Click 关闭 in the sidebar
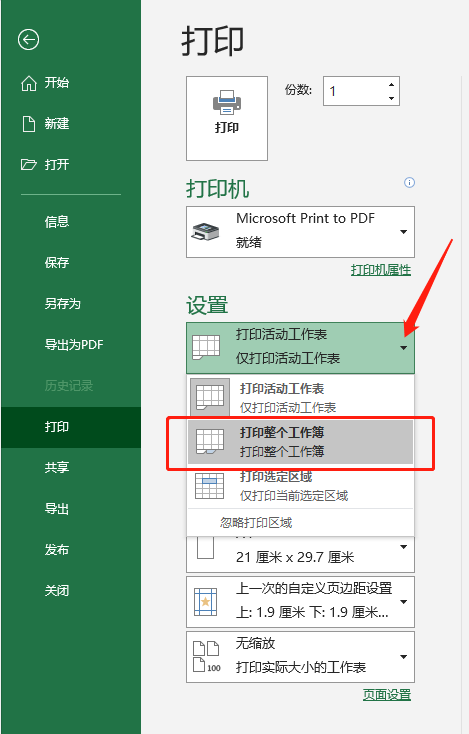This screenshot has width=469, height=734. [x=57, y=590]
